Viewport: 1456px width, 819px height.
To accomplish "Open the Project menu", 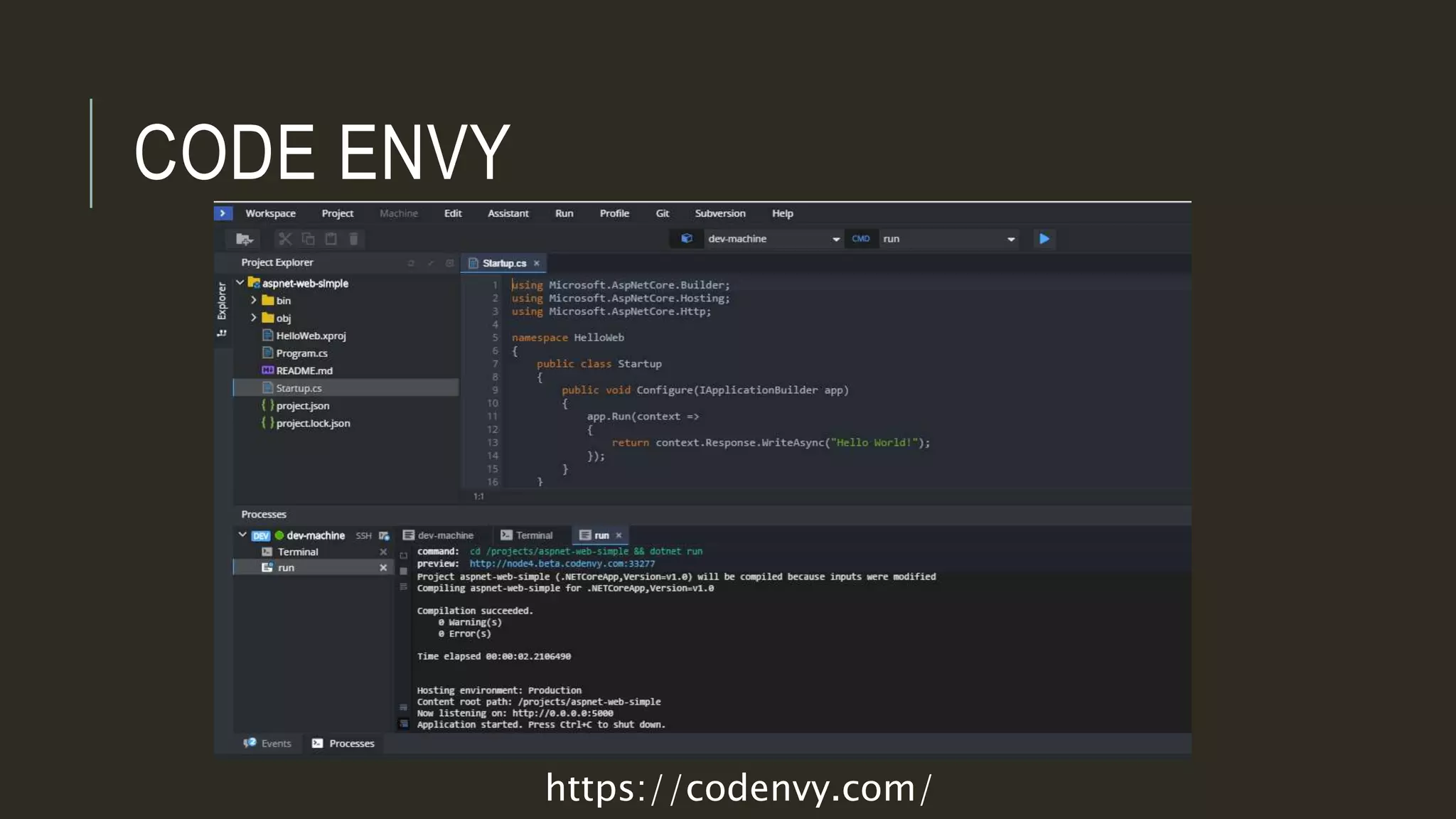I will pyautogui.click(x=337, y=213).
